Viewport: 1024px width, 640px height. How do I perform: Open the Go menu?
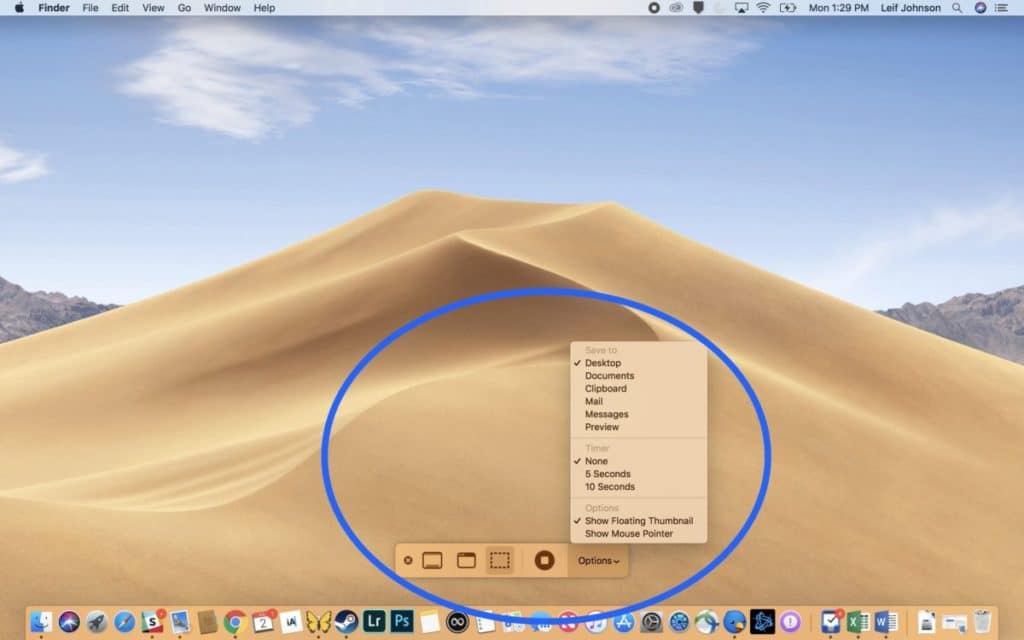pyautogui.click(x=184, y=8)
